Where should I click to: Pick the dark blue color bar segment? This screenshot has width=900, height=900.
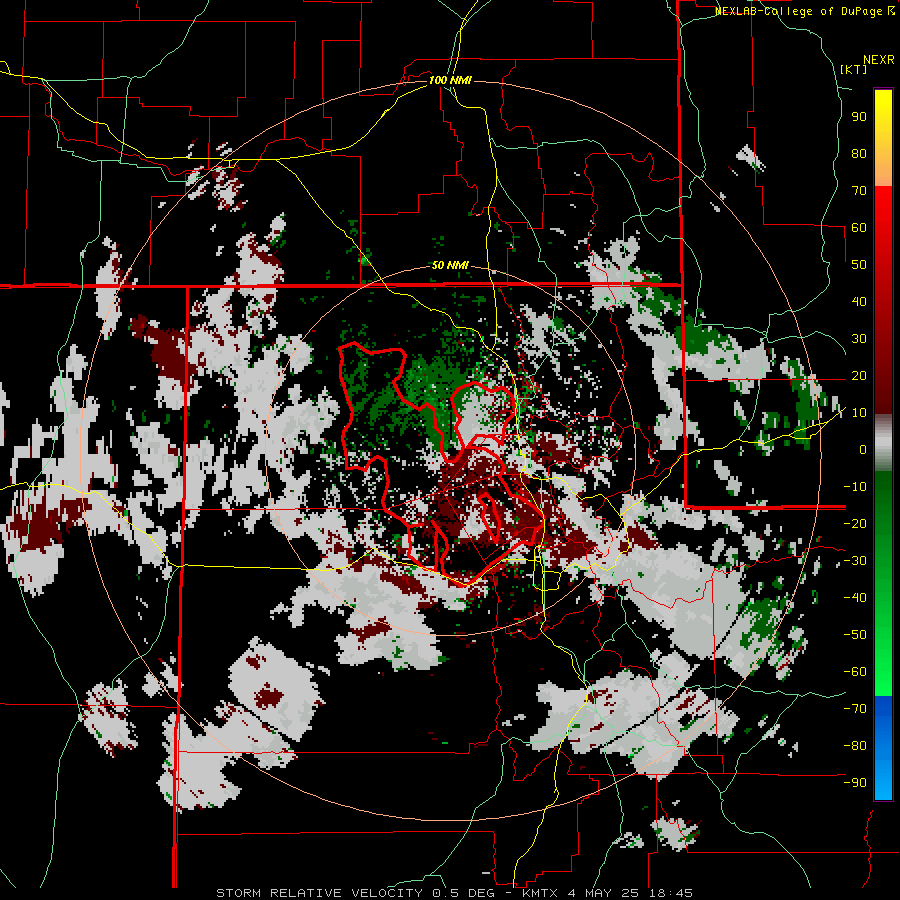tap(883, 715)
